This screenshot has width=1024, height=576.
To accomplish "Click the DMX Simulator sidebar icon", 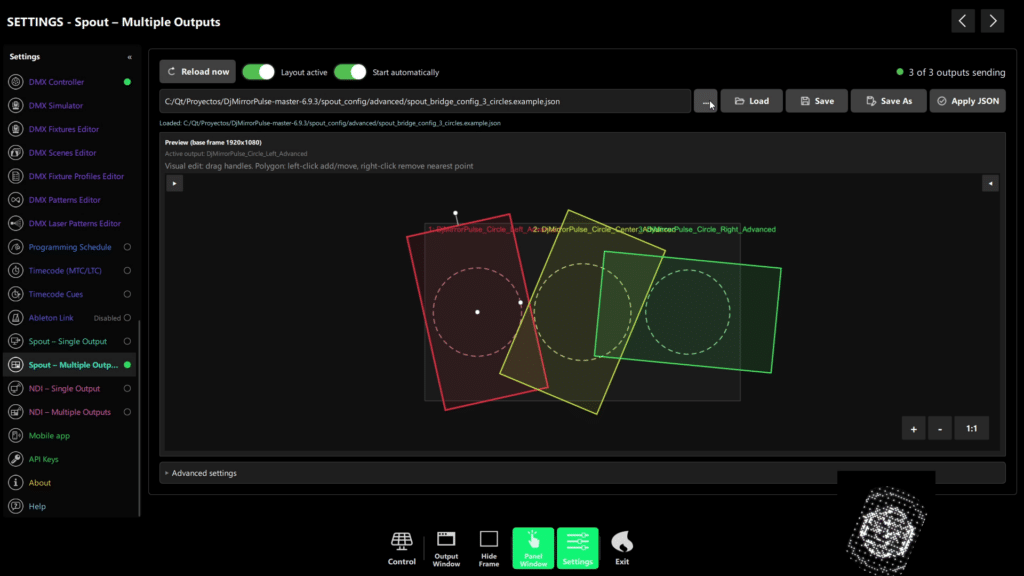I will [x=16, y=105].
